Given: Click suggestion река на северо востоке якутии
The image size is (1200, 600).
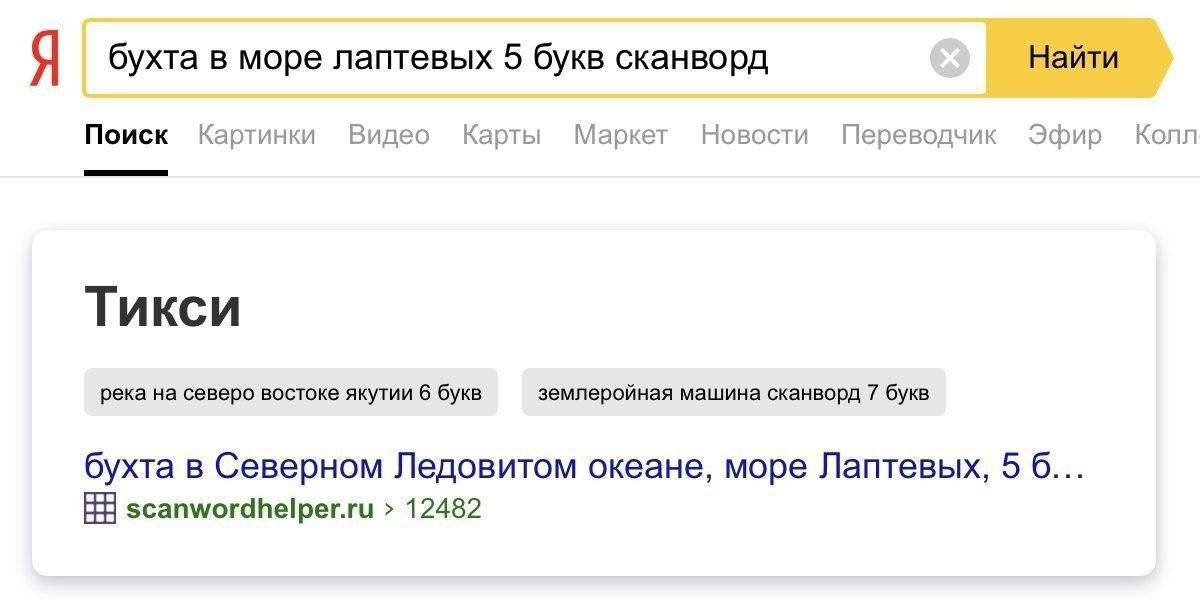Looking at the screenshot, I should (x=291, y=393).
